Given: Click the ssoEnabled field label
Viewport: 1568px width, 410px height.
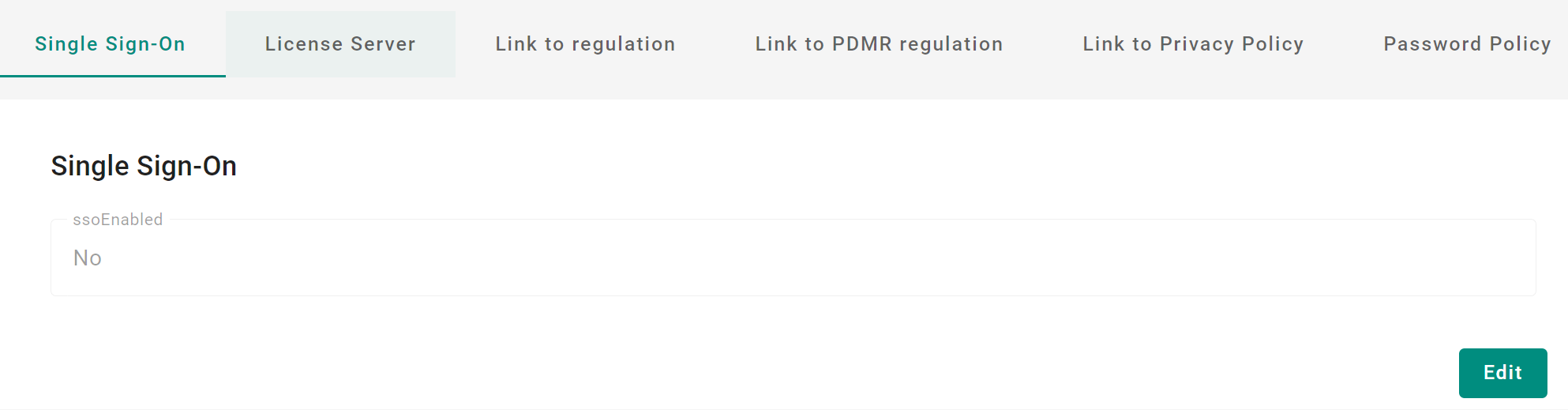Looking at the screenshot, I should coord(118,220).
